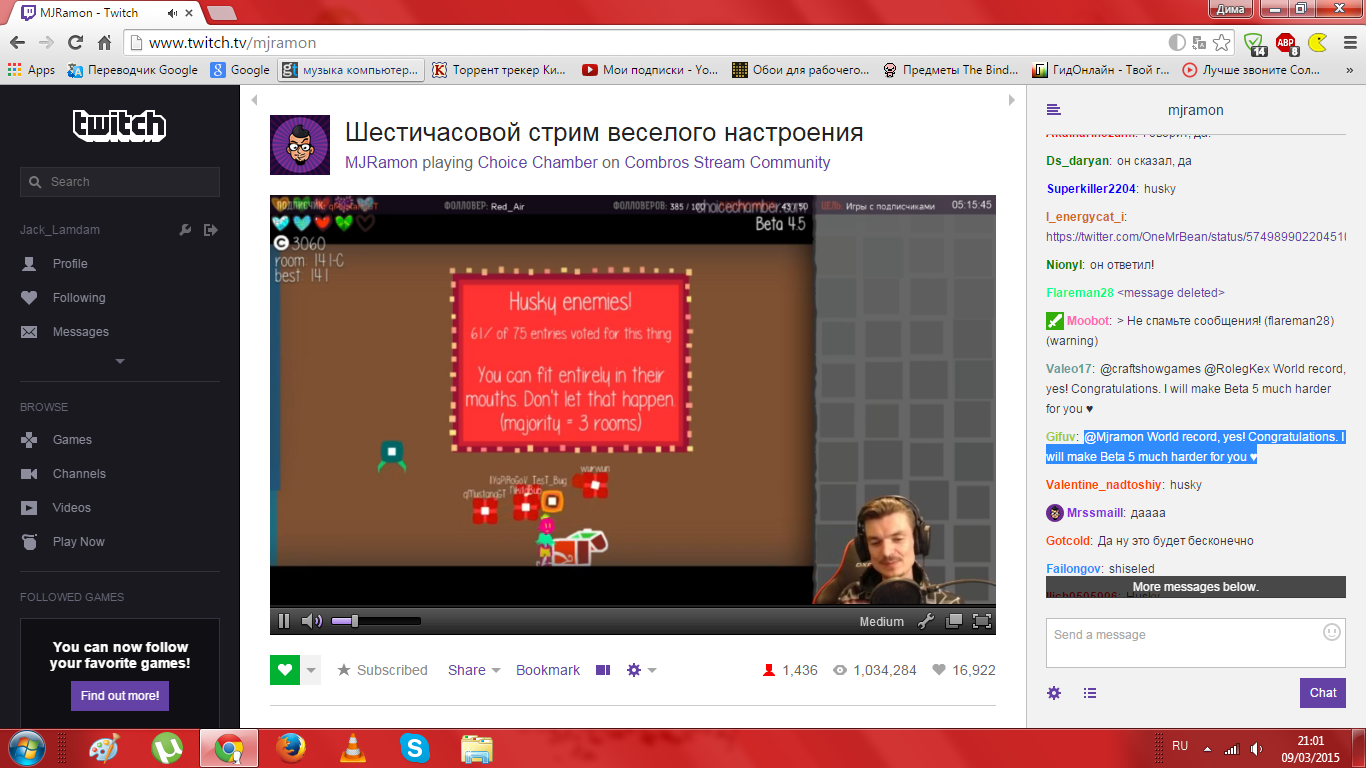1366x768 pixels.
Task: Show hidden system tray icons
Action: point(1207,748)
